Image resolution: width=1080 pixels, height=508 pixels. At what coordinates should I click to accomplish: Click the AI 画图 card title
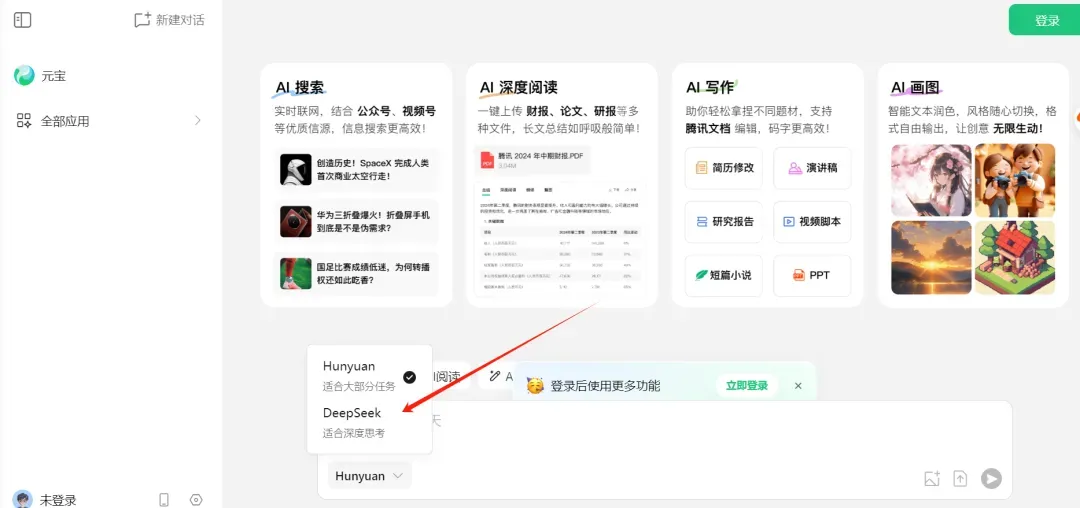pos(915,87)
